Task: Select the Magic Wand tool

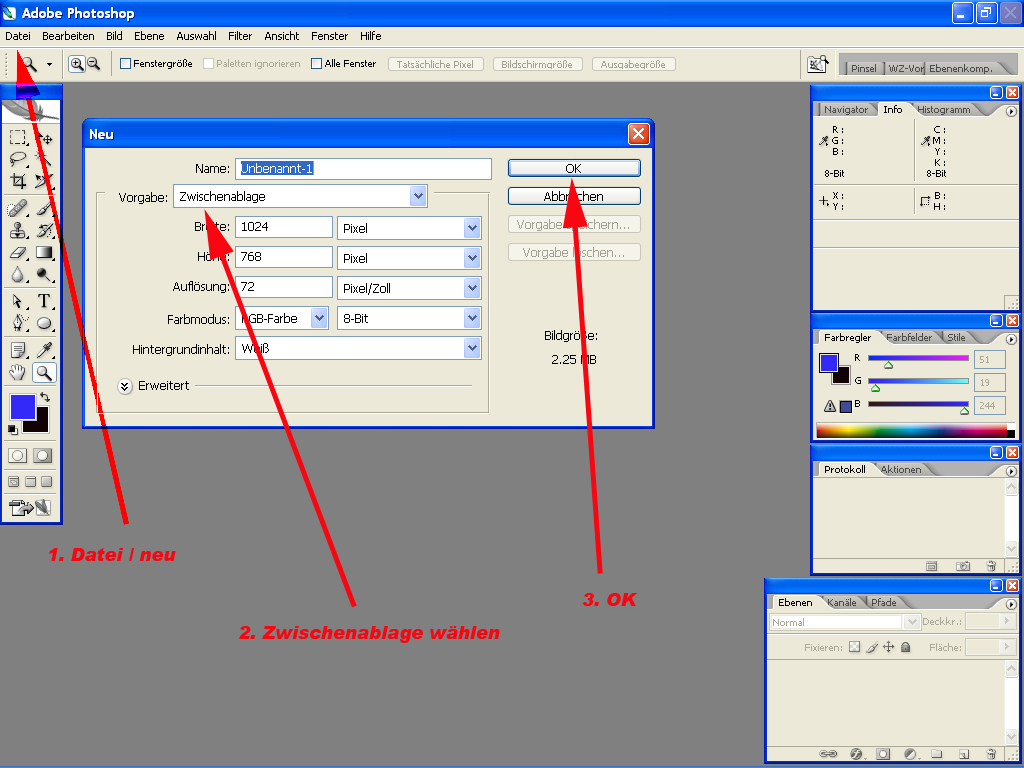Action: point(44,159)
